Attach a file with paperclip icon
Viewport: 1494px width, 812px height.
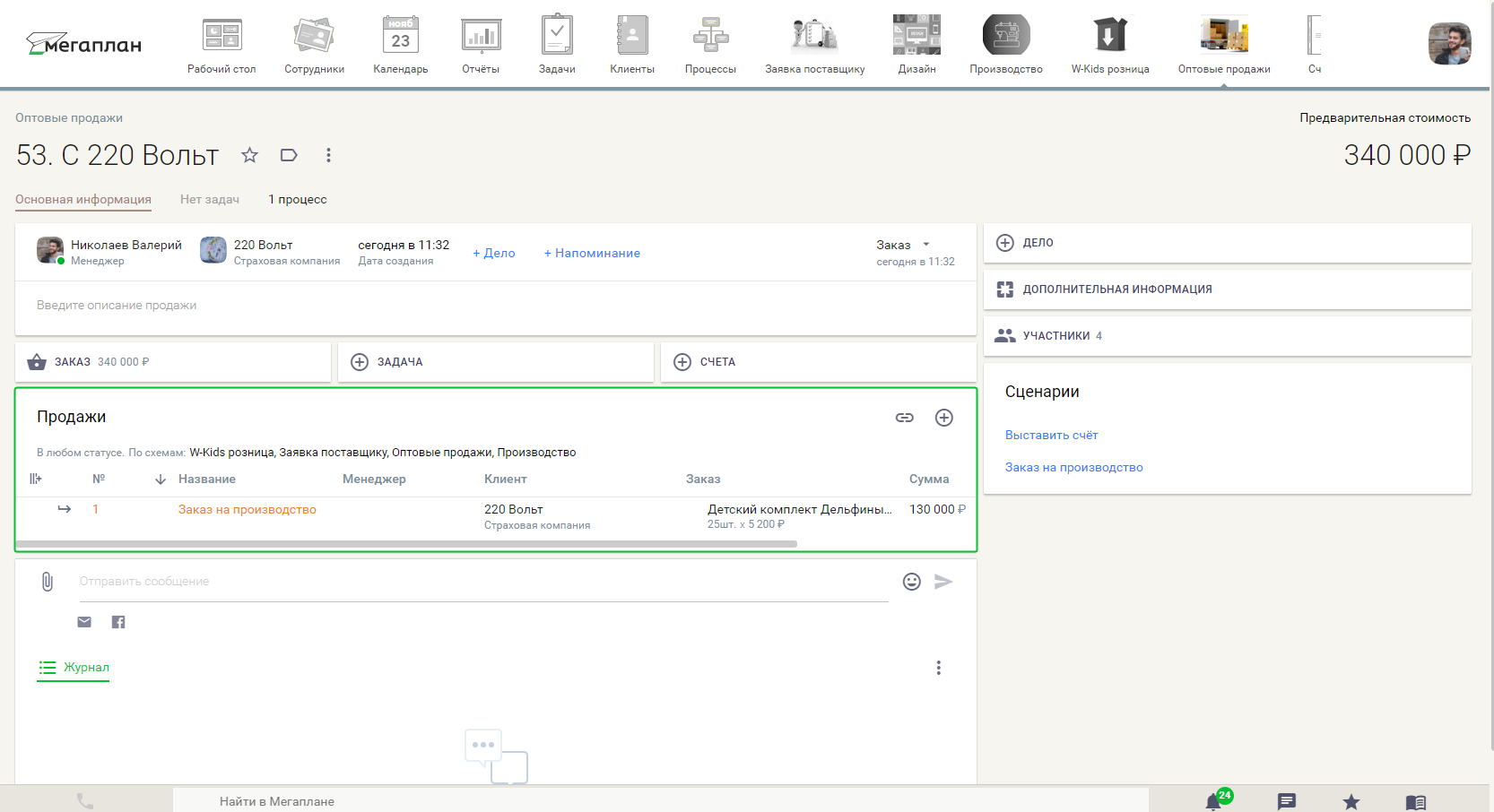[x=48, y=582]
